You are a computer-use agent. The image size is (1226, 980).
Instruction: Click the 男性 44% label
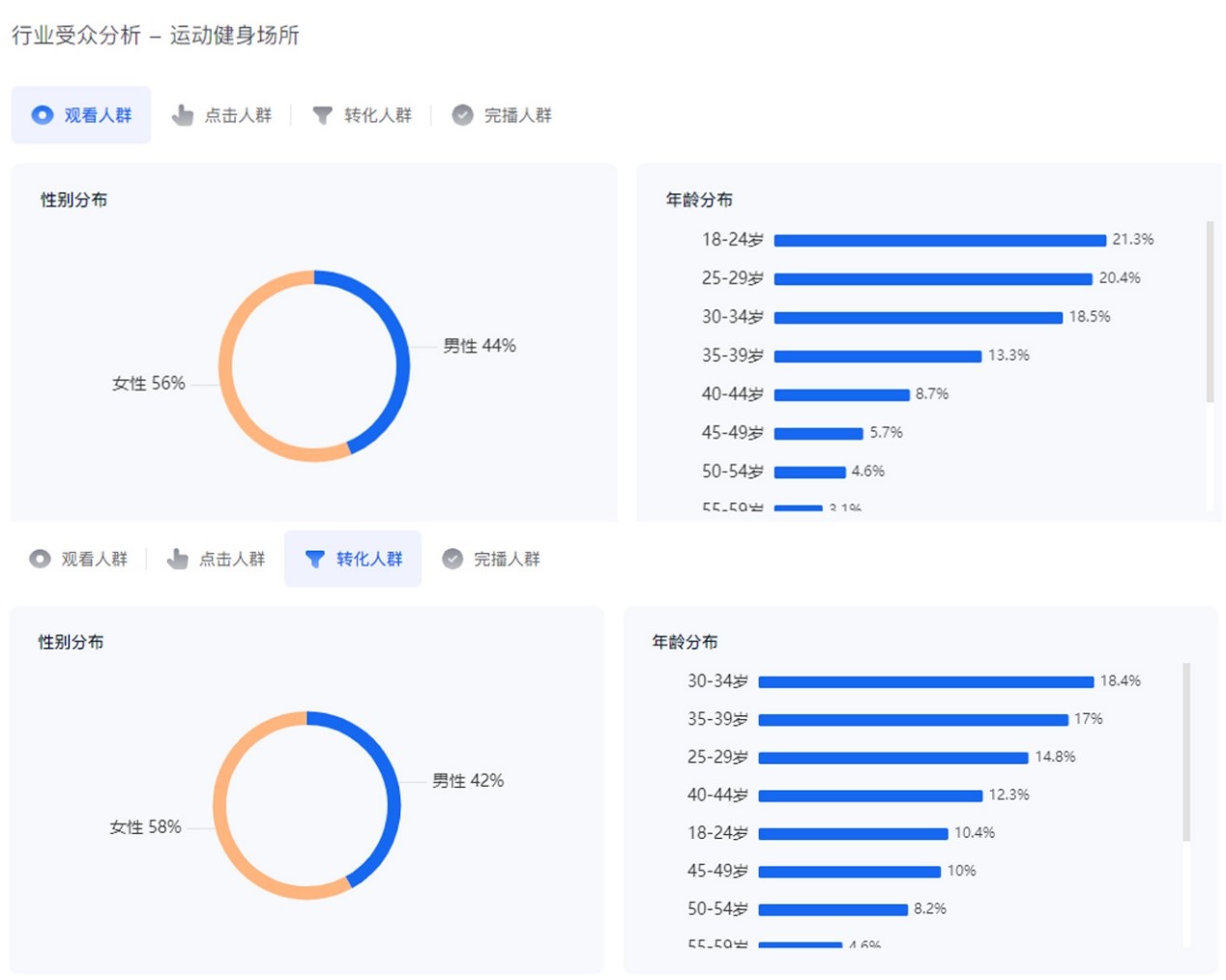[480, 346]
